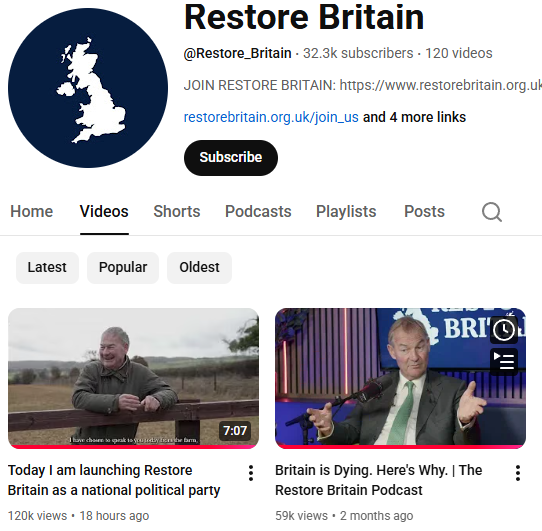Viewport: 542px width, 531px height.
Task: Open options menu for Britain is Dying video
Action: point(517,473)
